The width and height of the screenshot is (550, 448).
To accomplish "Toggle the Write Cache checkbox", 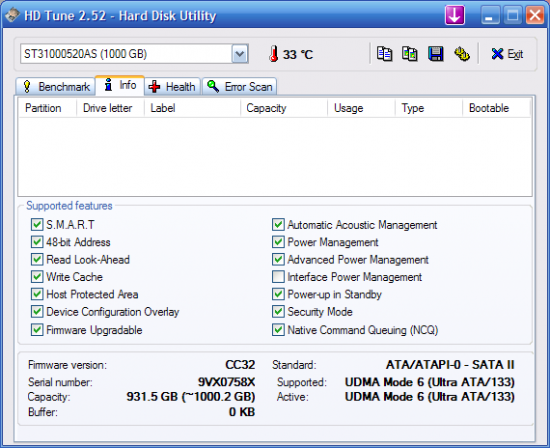I will (x=37, y=277).
